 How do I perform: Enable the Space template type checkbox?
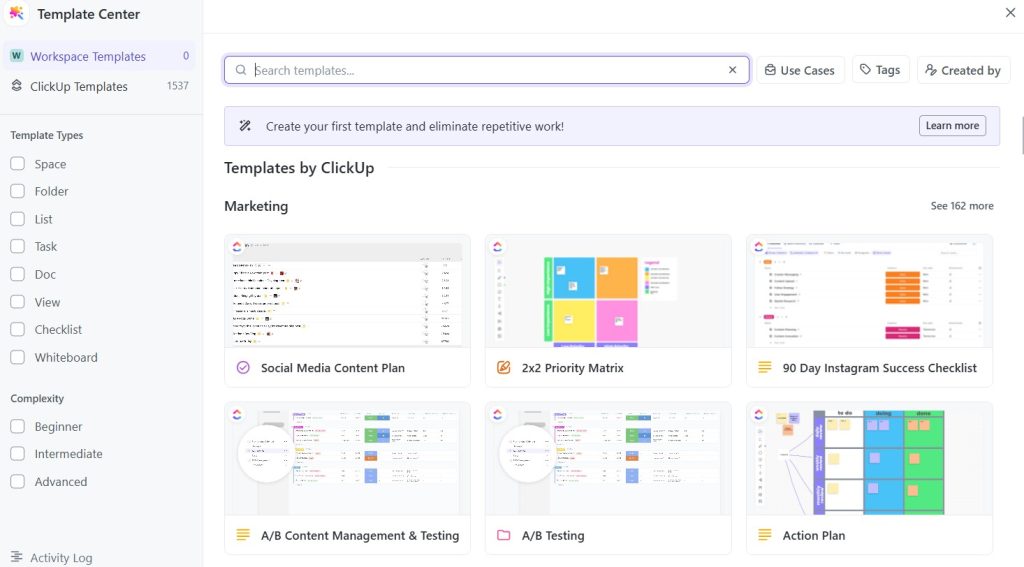[x=18, y=164]
